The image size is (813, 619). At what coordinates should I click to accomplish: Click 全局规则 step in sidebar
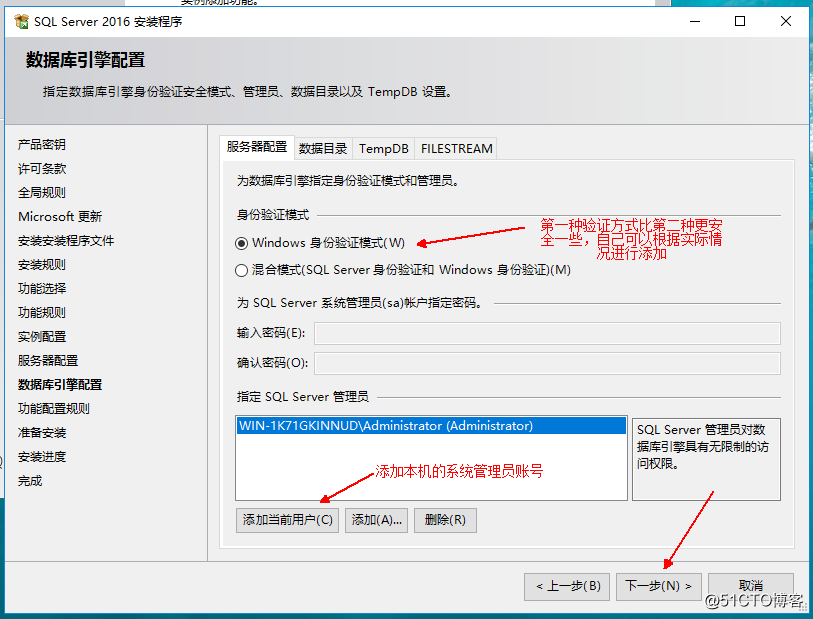(41, 193)
